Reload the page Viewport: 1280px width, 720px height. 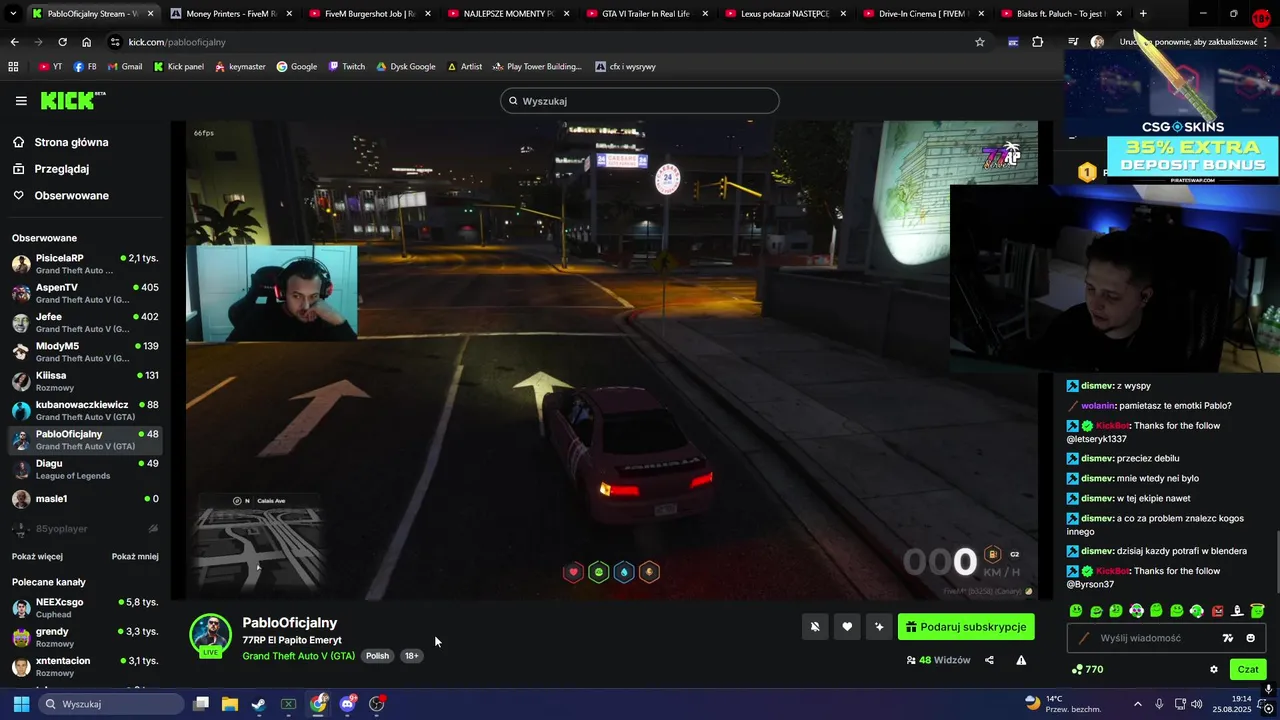click(62, 42)
